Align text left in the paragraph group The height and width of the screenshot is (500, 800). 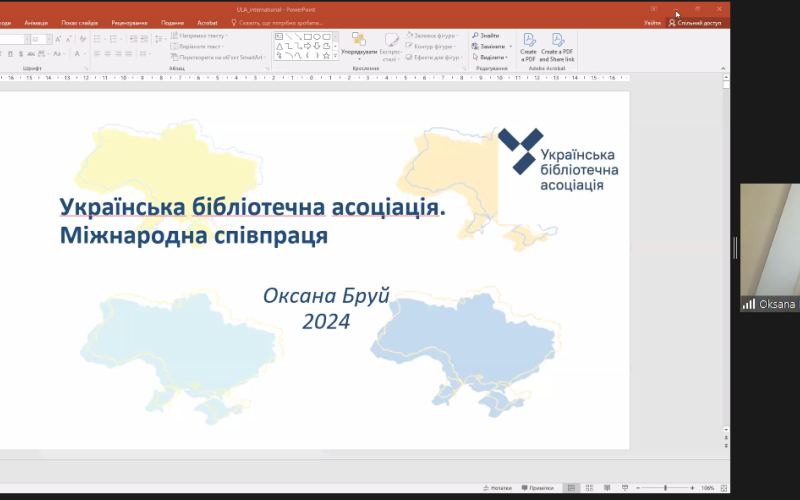pos(97,54)
